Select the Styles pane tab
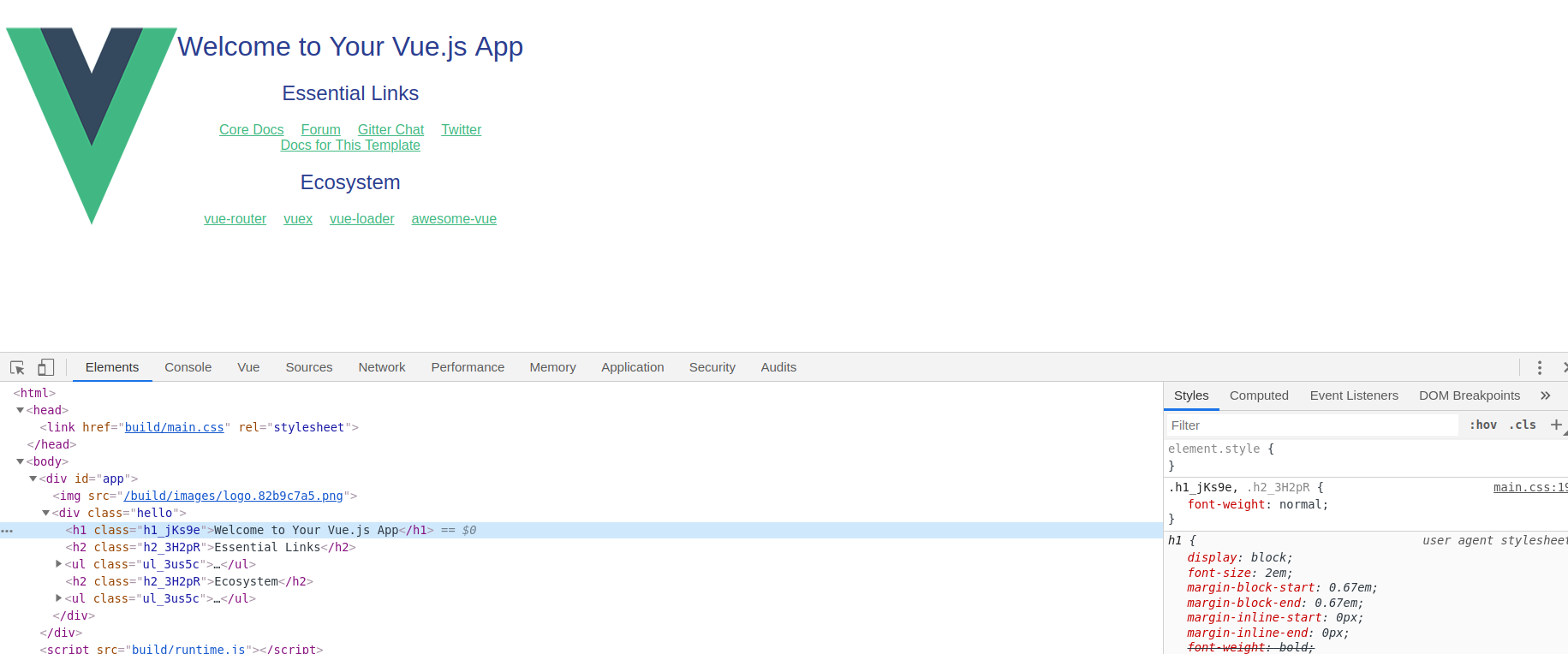The image size is (1568, 654). coord(1191,395)
